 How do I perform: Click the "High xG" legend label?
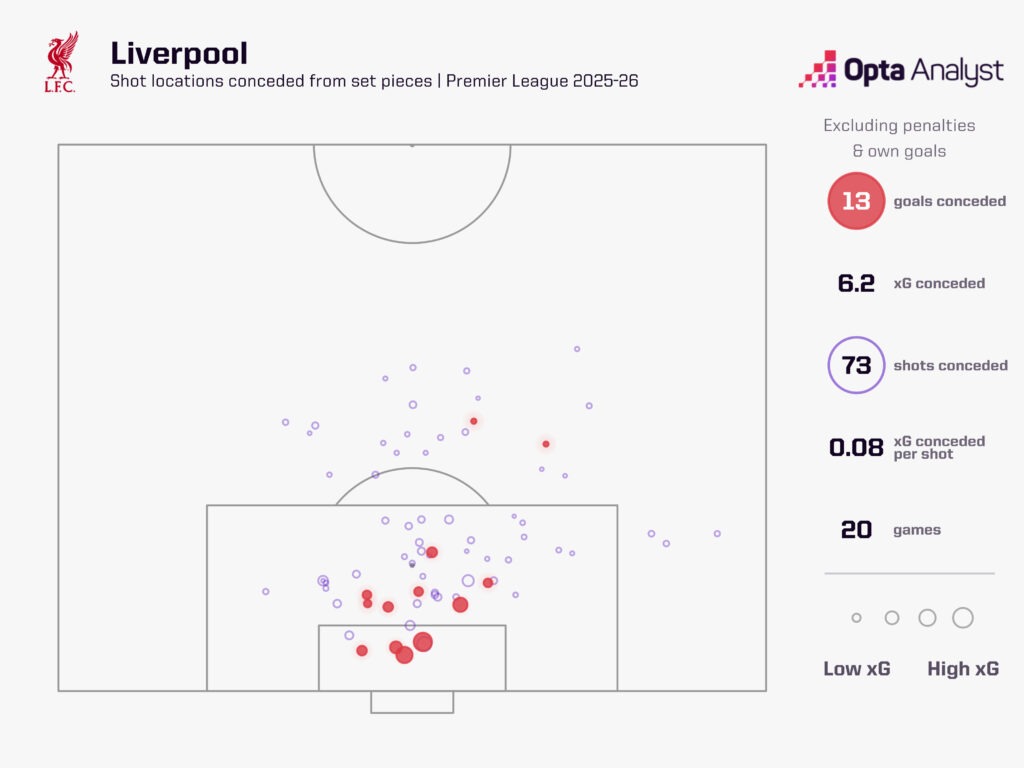coord(962,669)
